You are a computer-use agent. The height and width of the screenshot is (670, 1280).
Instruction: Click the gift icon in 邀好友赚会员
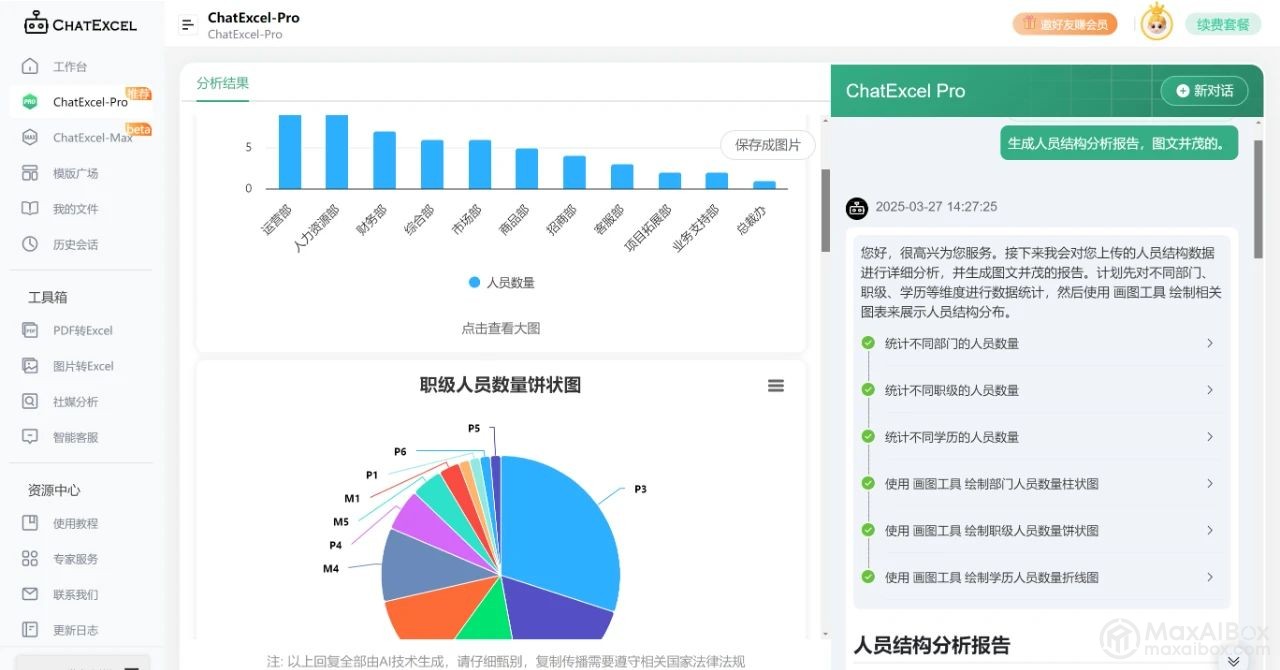(1028, 24)
